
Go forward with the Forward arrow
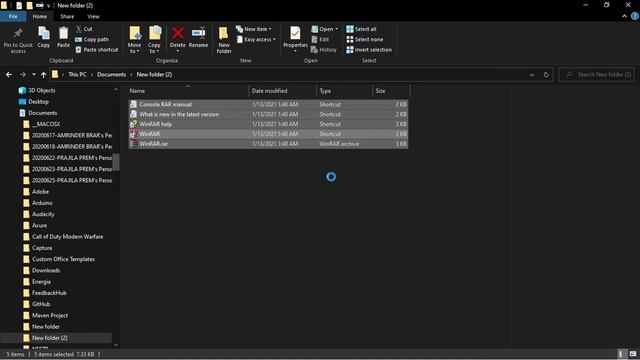[23, 75]
